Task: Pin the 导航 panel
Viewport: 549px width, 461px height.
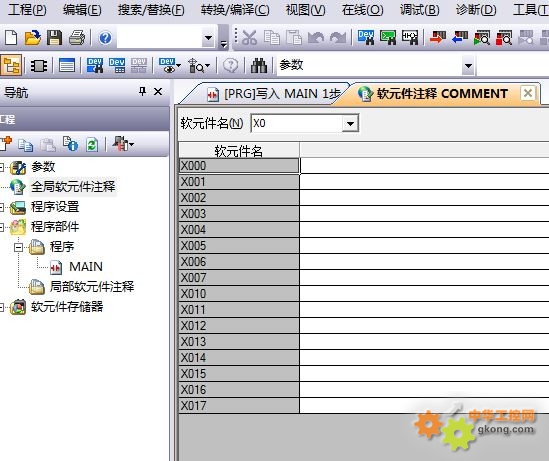Action: [142, 92]
